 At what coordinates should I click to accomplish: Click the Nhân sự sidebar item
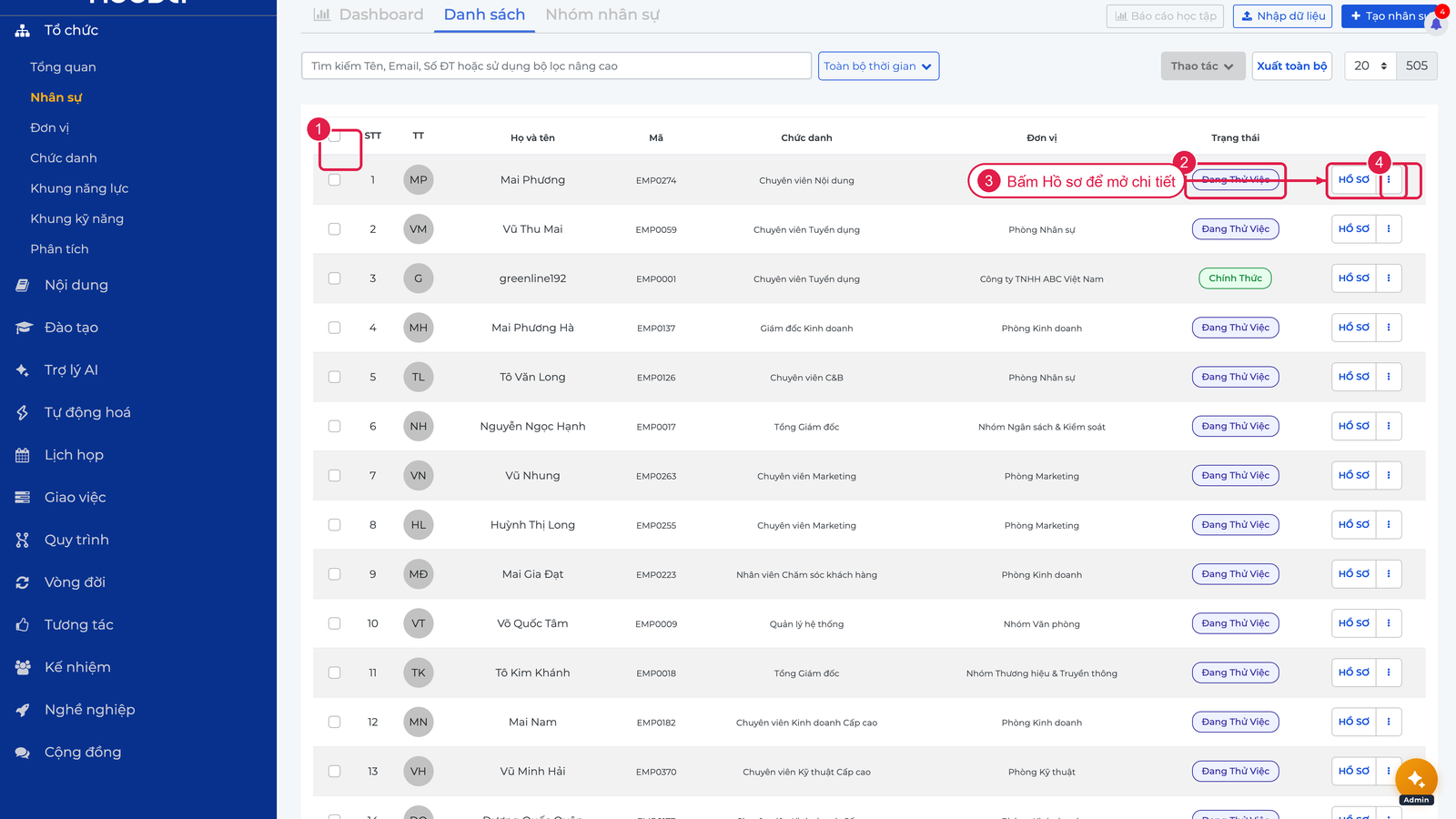coord(56,97)
